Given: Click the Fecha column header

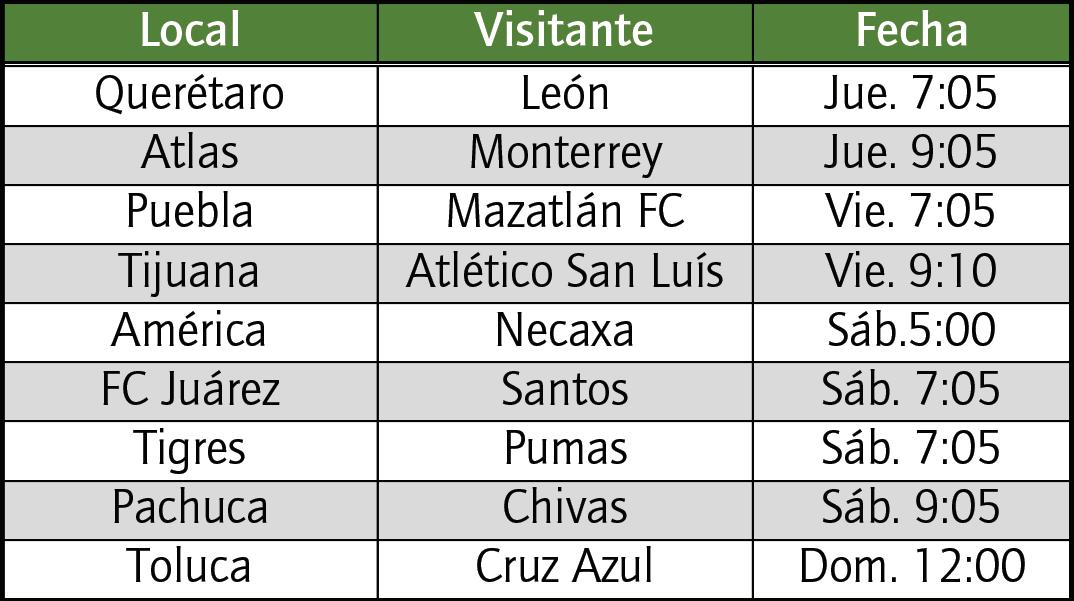Looking at the screenshot, I should click(911, 32).
